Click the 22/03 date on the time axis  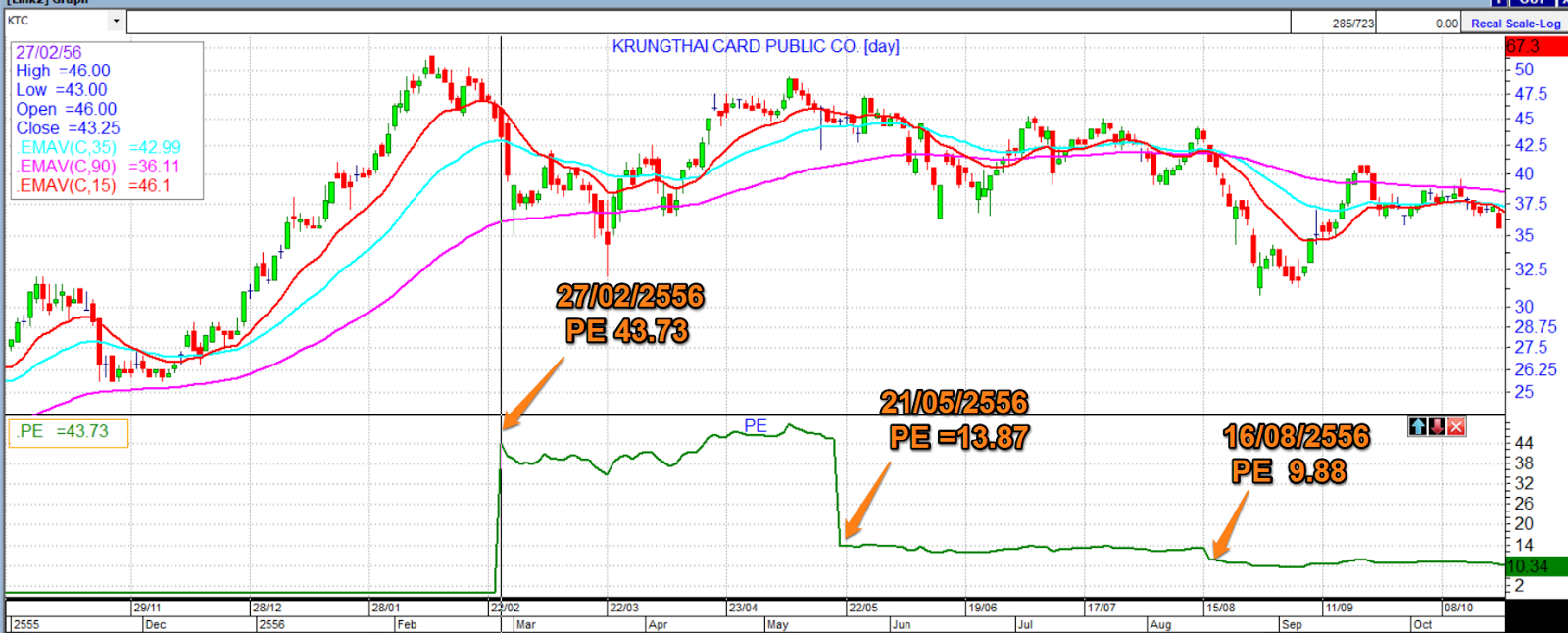624,608
